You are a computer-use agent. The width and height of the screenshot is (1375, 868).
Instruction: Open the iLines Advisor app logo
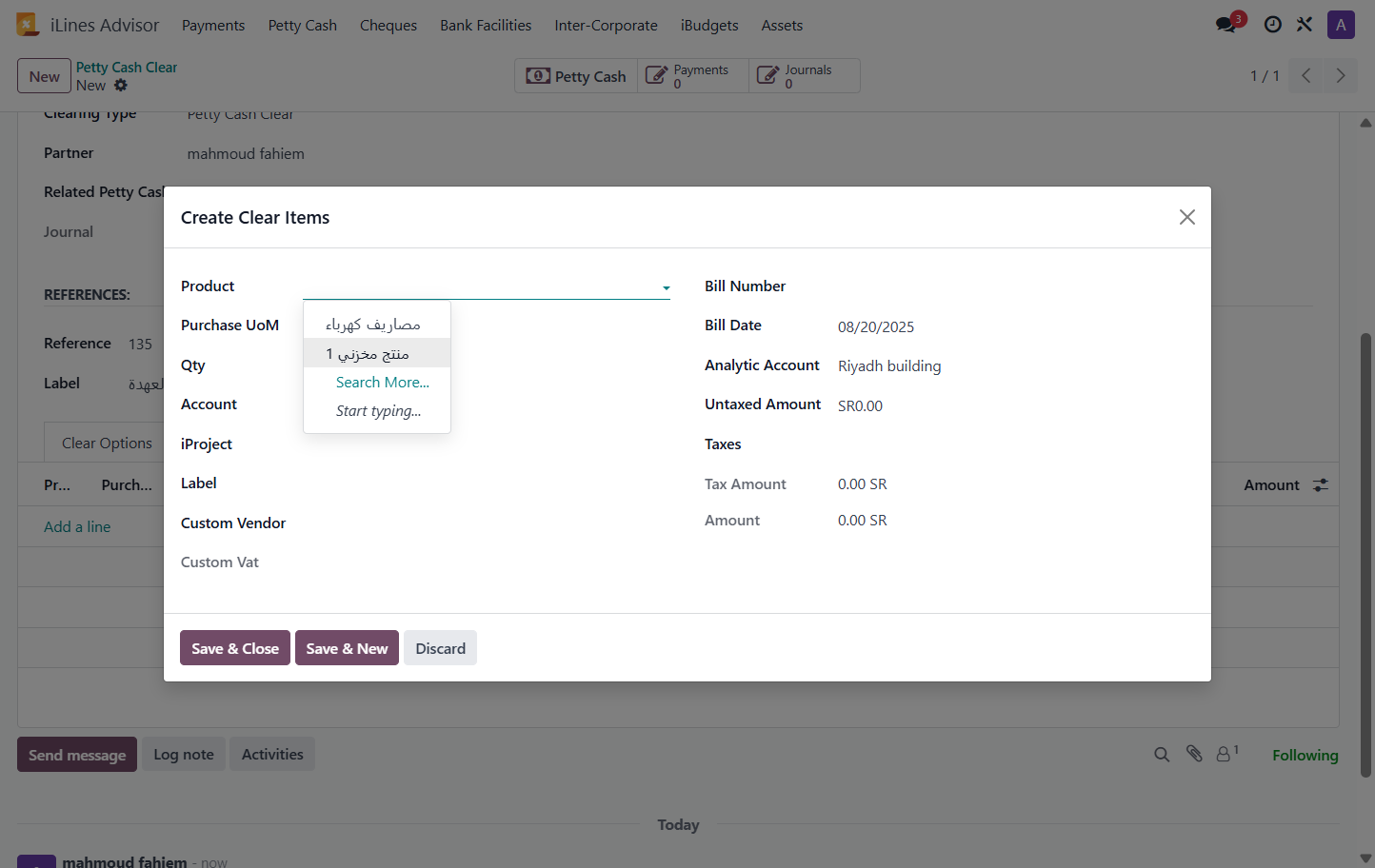(x=28, y=25)
